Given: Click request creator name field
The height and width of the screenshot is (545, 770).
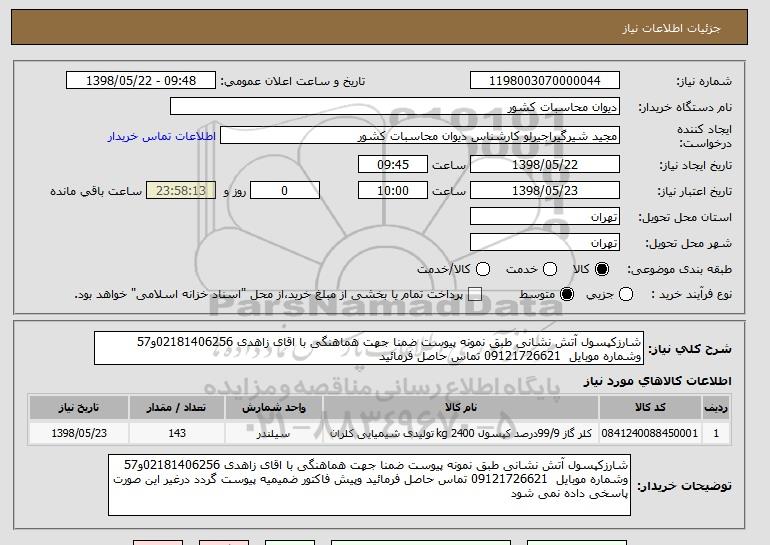Looking at the screenshot, I should coord(420,136).
